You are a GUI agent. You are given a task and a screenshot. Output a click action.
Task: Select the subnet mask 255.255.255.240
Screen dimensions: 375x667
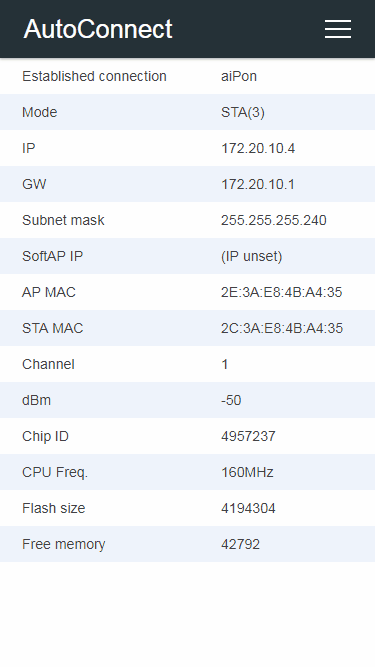click(274, 220)
